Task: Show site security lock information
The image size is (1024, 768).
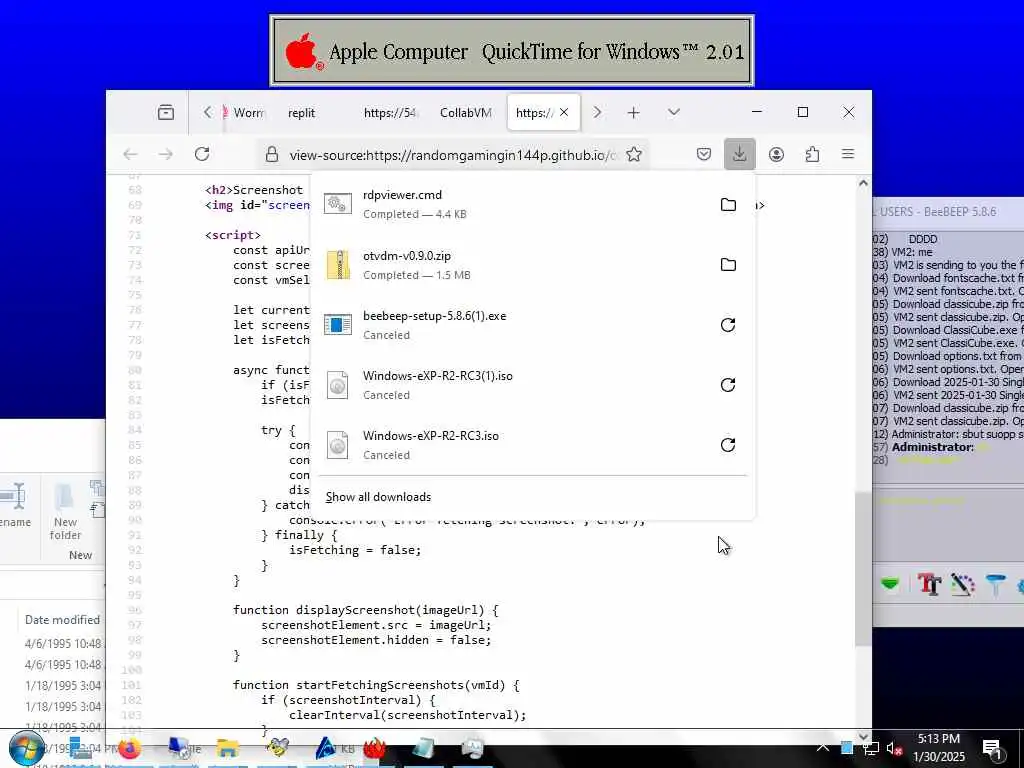Action: tap(272, 154)
